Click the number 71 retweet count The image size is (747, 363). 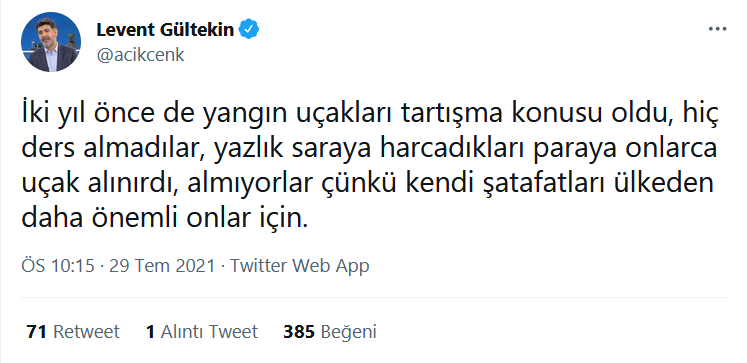36,332
